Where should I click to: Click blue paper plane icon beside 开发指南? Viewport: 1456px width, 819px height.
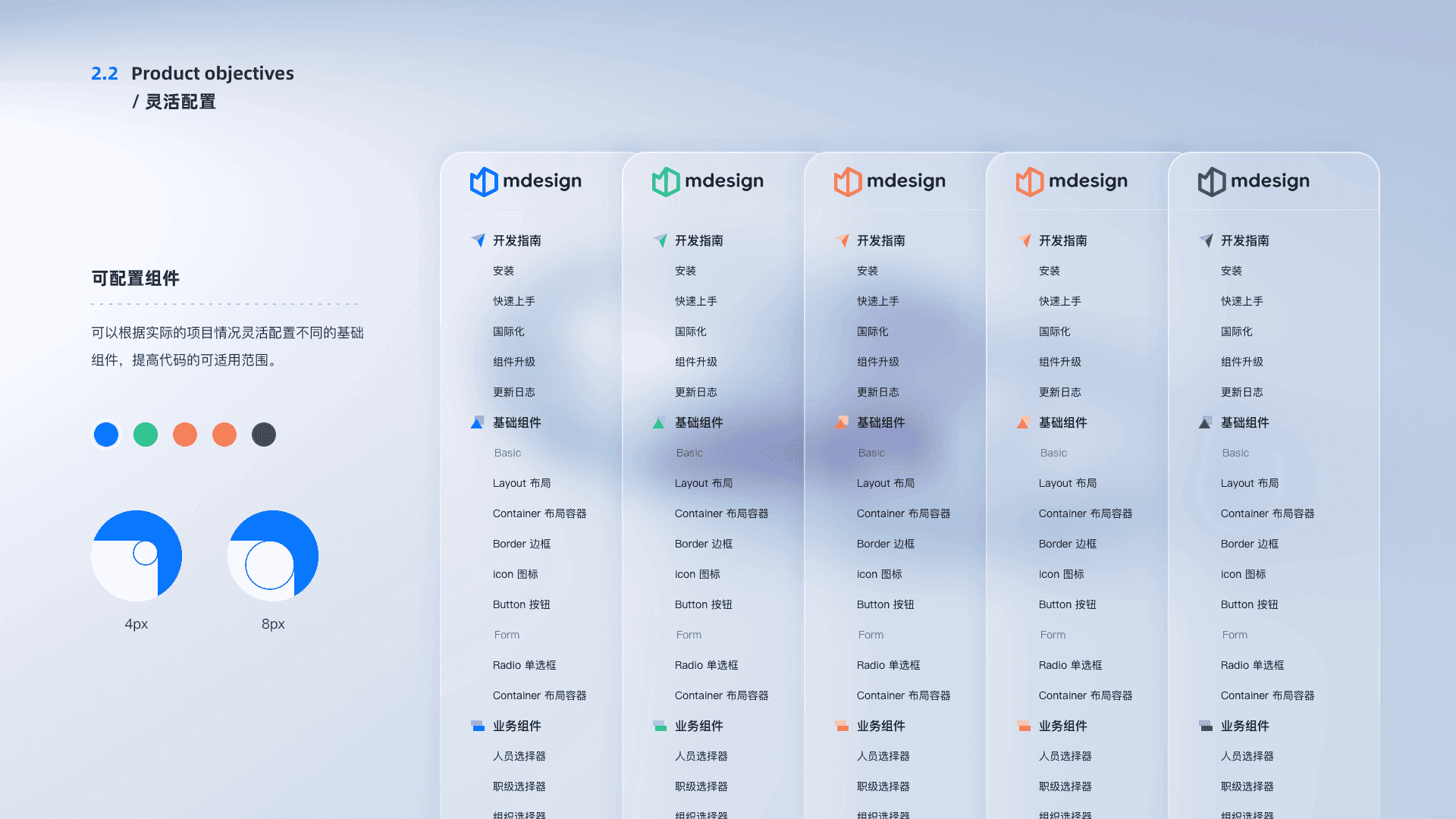click(x=478, y=240)
